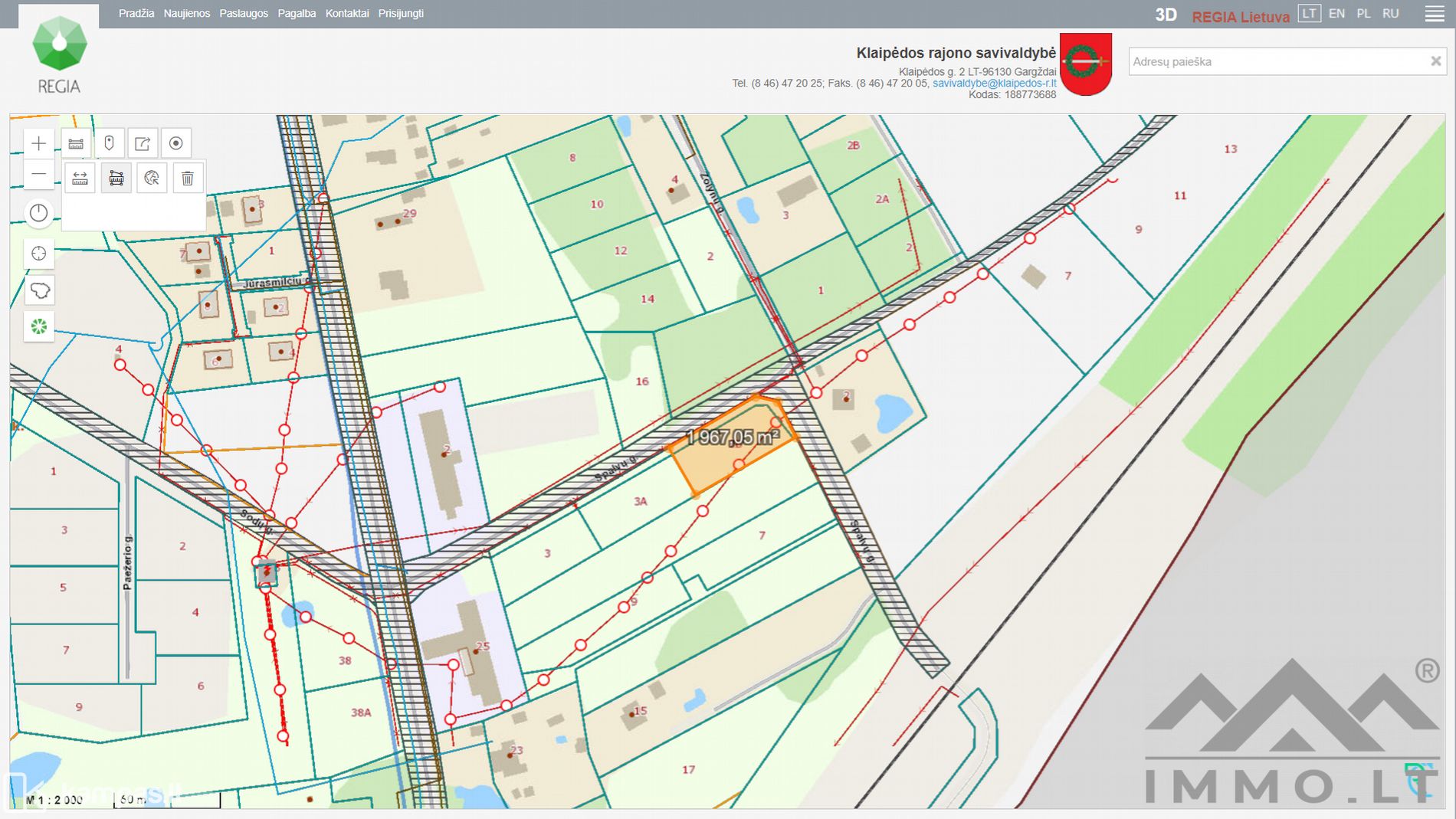Click building number 29
1456x819 pixels.
pos(409,214)
